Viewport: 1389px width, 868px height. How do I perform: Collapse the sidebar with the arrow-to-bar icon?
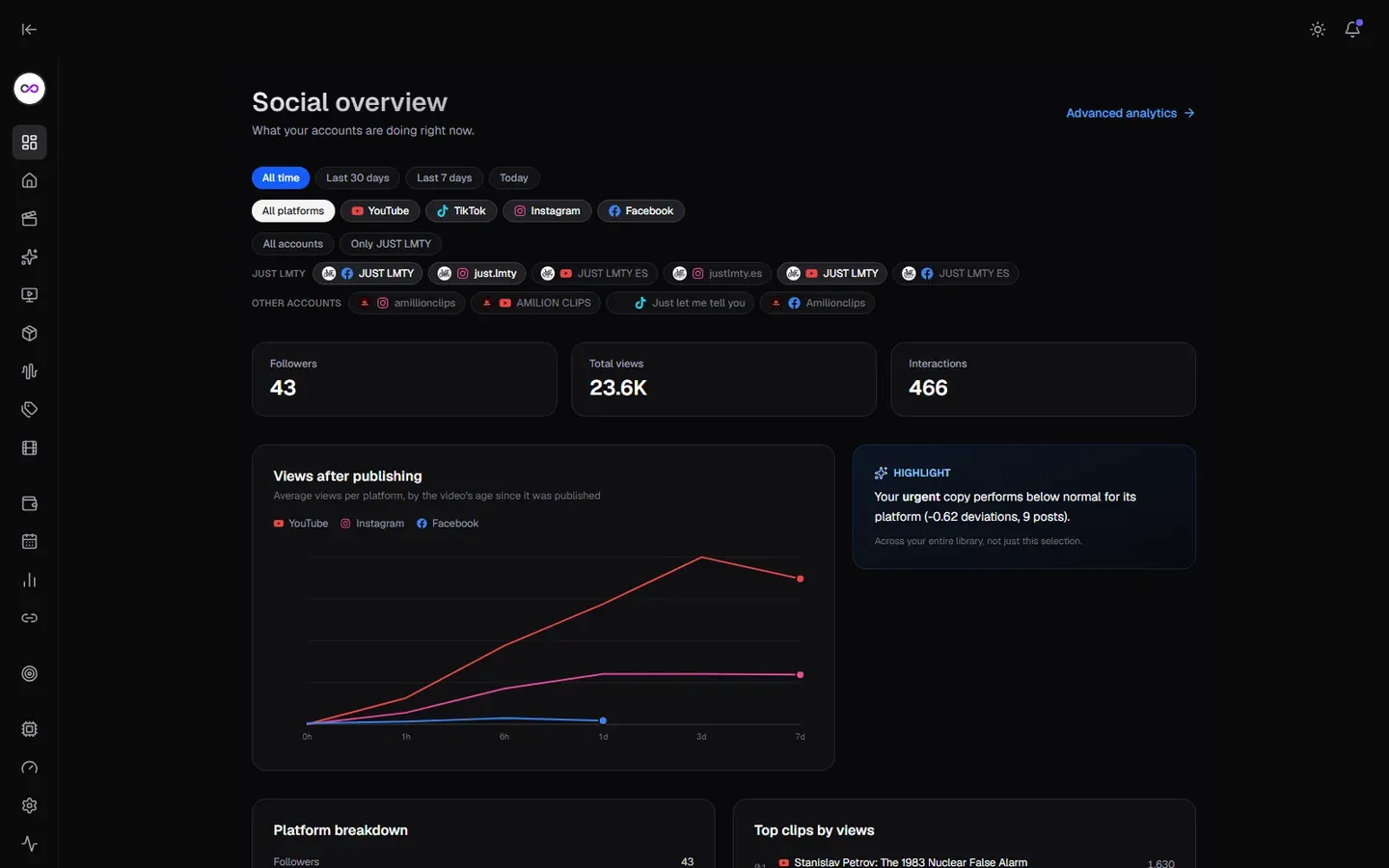pos(29,30)
